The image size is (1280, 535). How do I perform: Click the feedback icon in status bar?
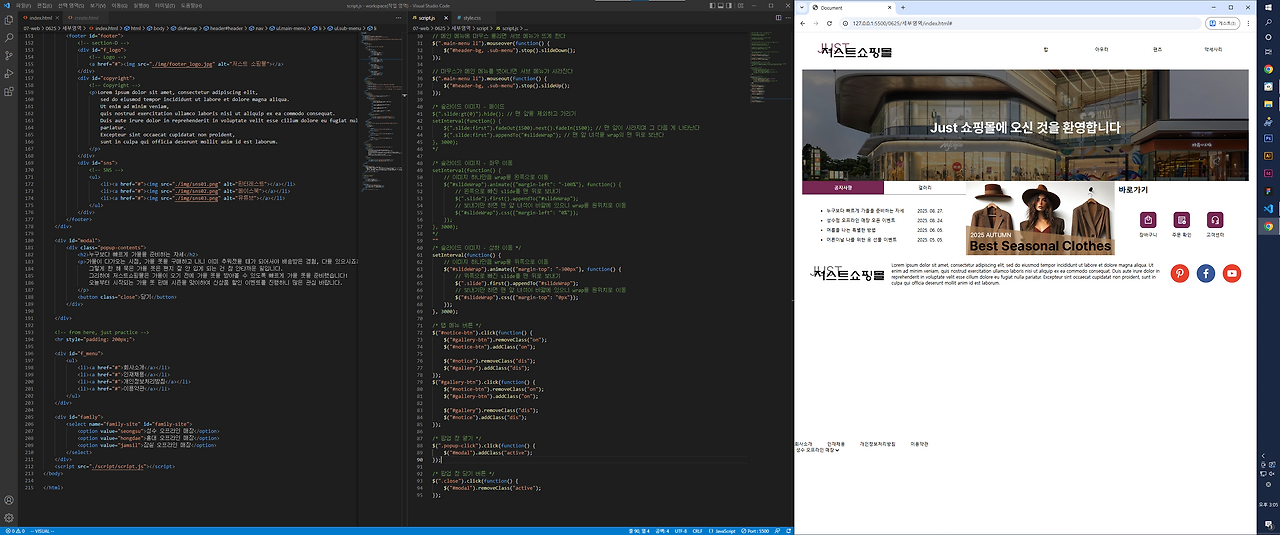pos(777,531)
